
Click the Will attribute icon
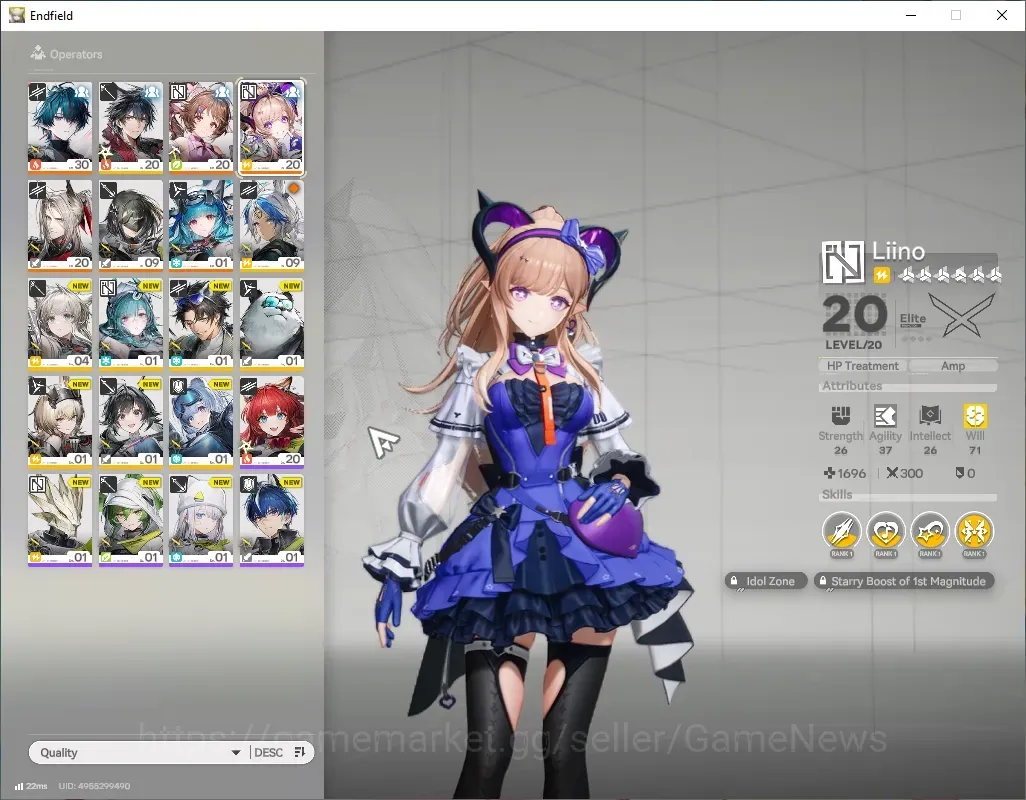(x=975, y=415)
